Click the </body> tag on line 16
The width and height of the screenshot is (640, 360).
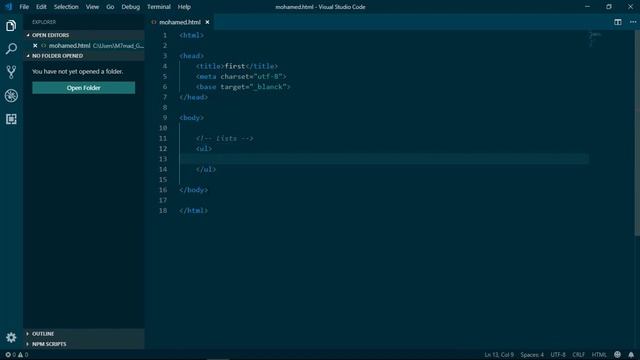pyautogui.click(x=193, y=190)
